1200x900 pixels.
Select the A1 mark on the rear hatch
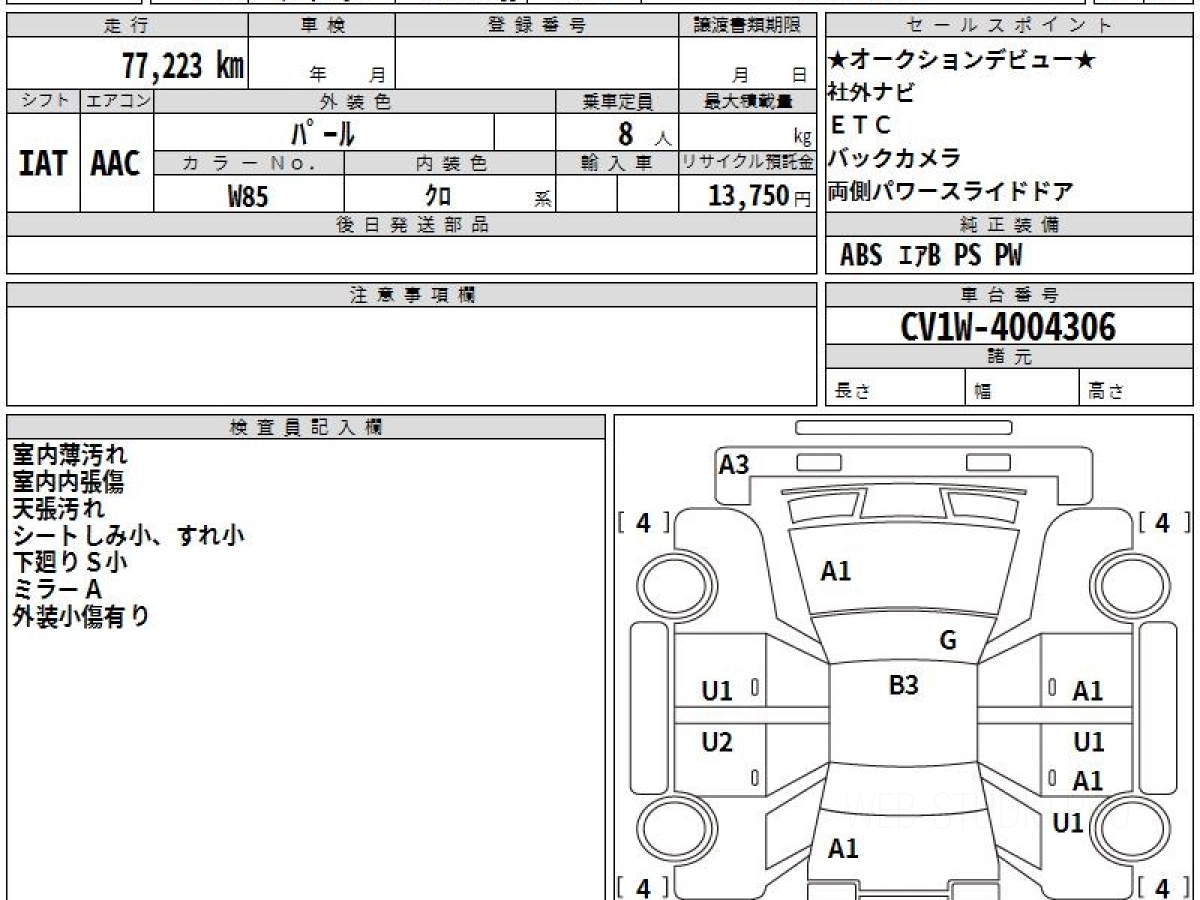843,850
